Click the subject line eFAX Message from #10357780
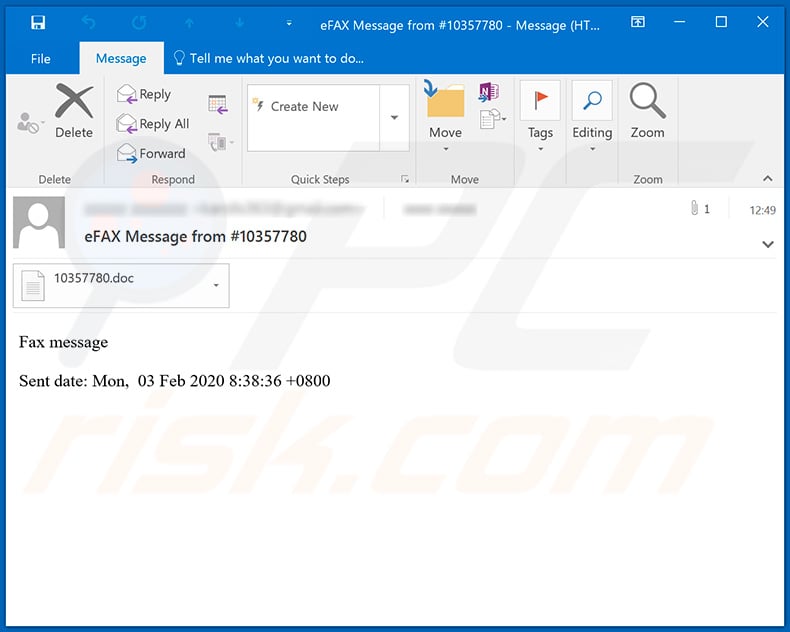Screen dimensions: 790x632 coord(195,236)
